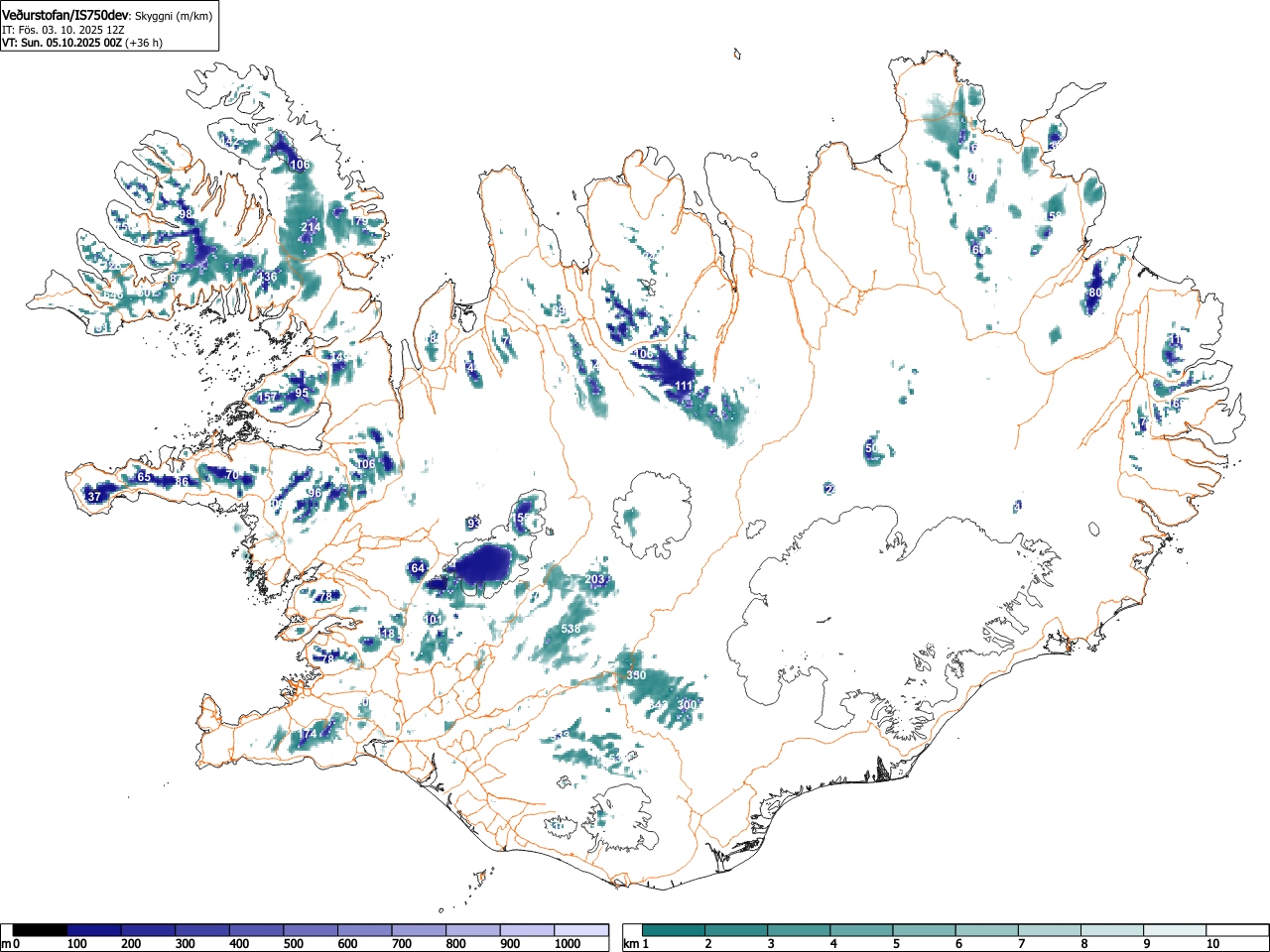Click the 93 value above the dark-blue lake
Image resolution: width=1270 pixels, height=952 pixels.
coord(473,523)
